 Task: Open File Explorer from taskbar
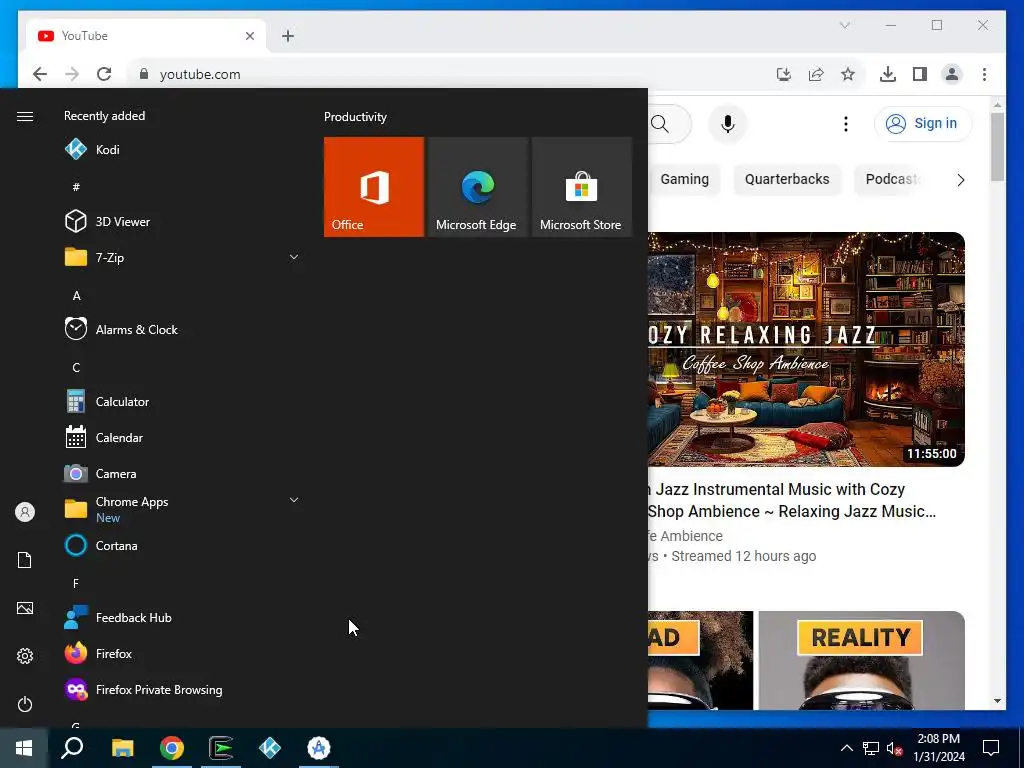pyautogui.click(x=122, y=748)
